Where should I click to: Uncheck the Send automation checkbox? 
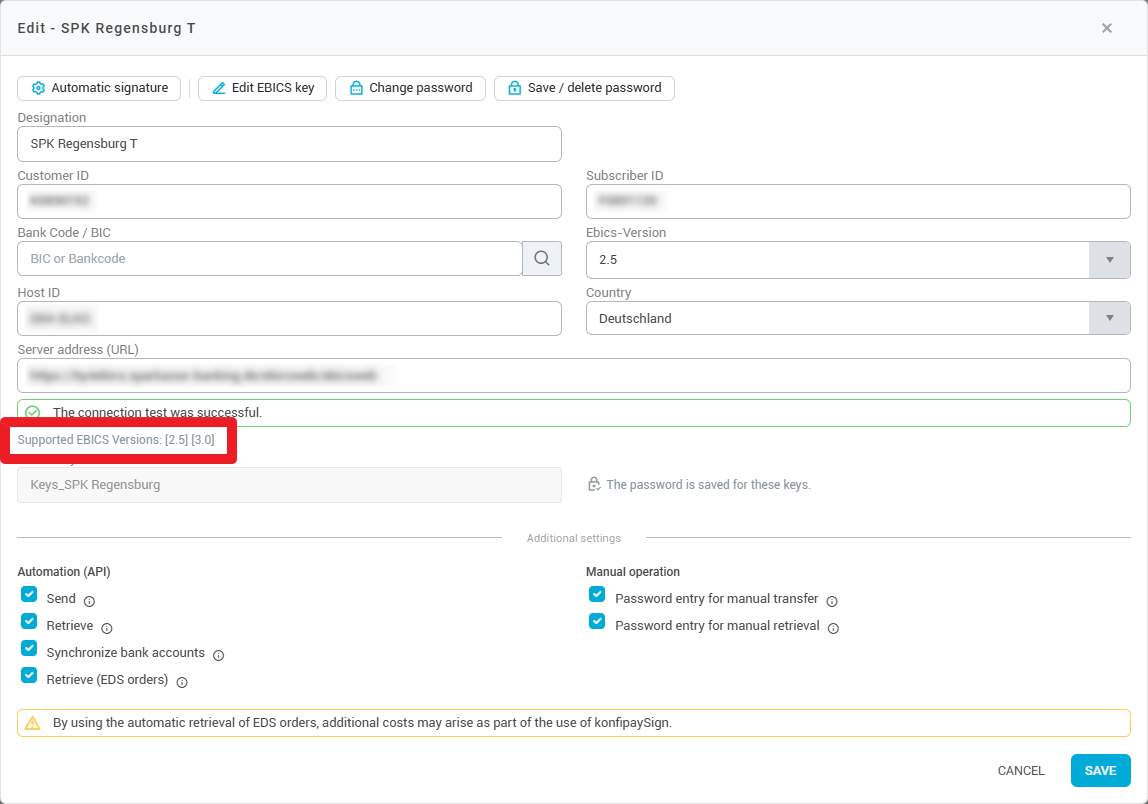29,594
